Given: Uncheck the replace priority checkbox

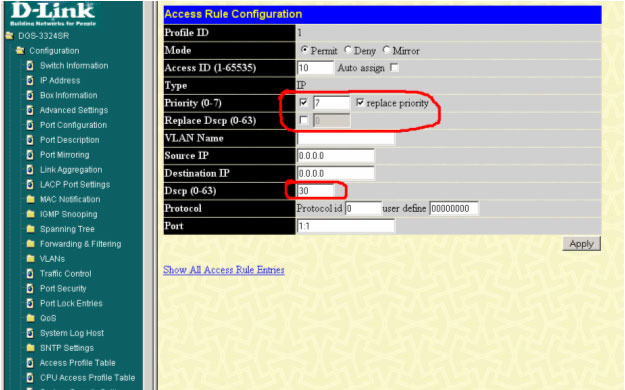Looking at the screenshot, I should tap(360, 103).
